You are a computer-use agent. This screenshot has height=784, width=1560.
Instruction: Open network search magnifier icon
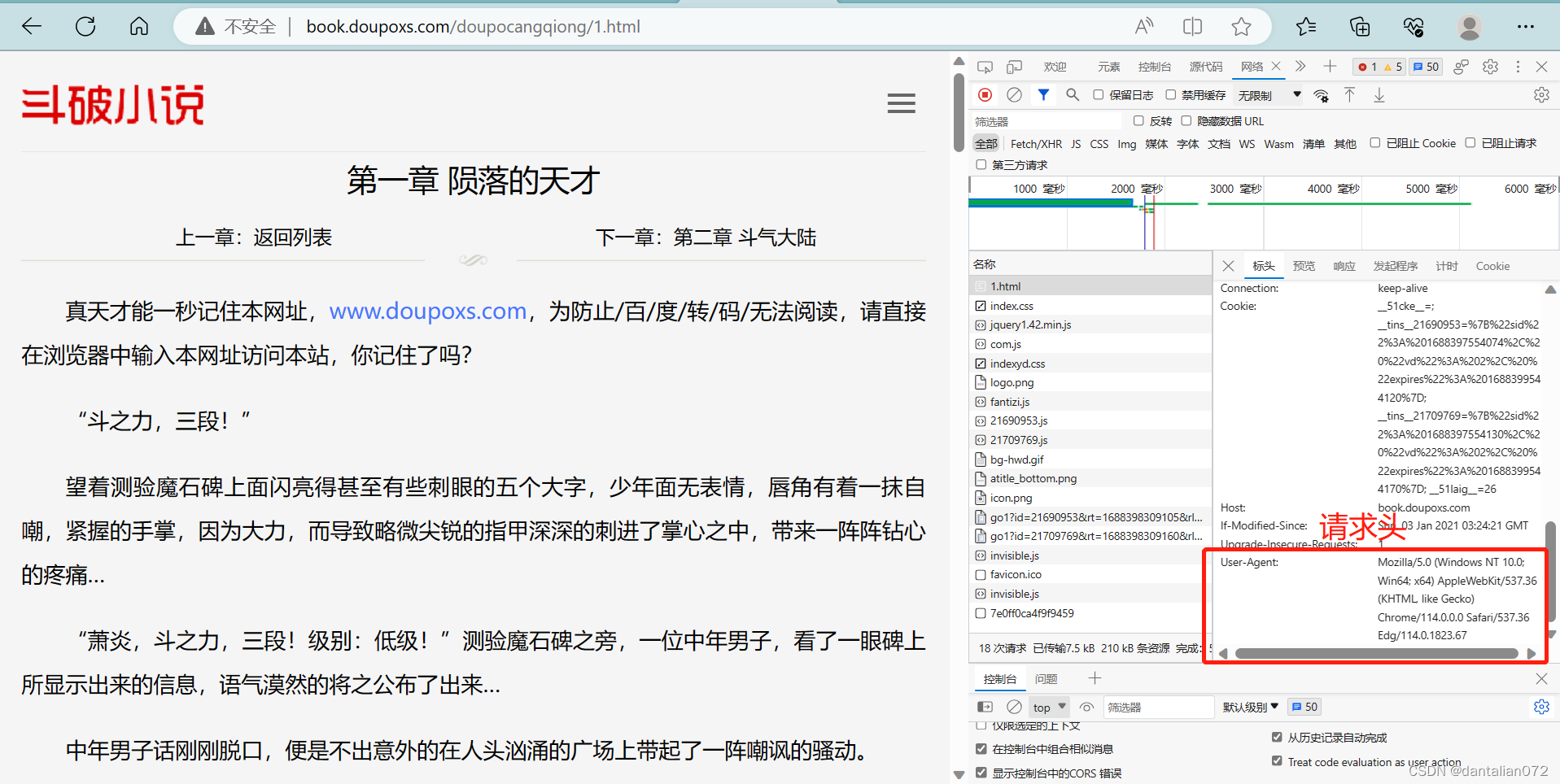(1073, 95)
